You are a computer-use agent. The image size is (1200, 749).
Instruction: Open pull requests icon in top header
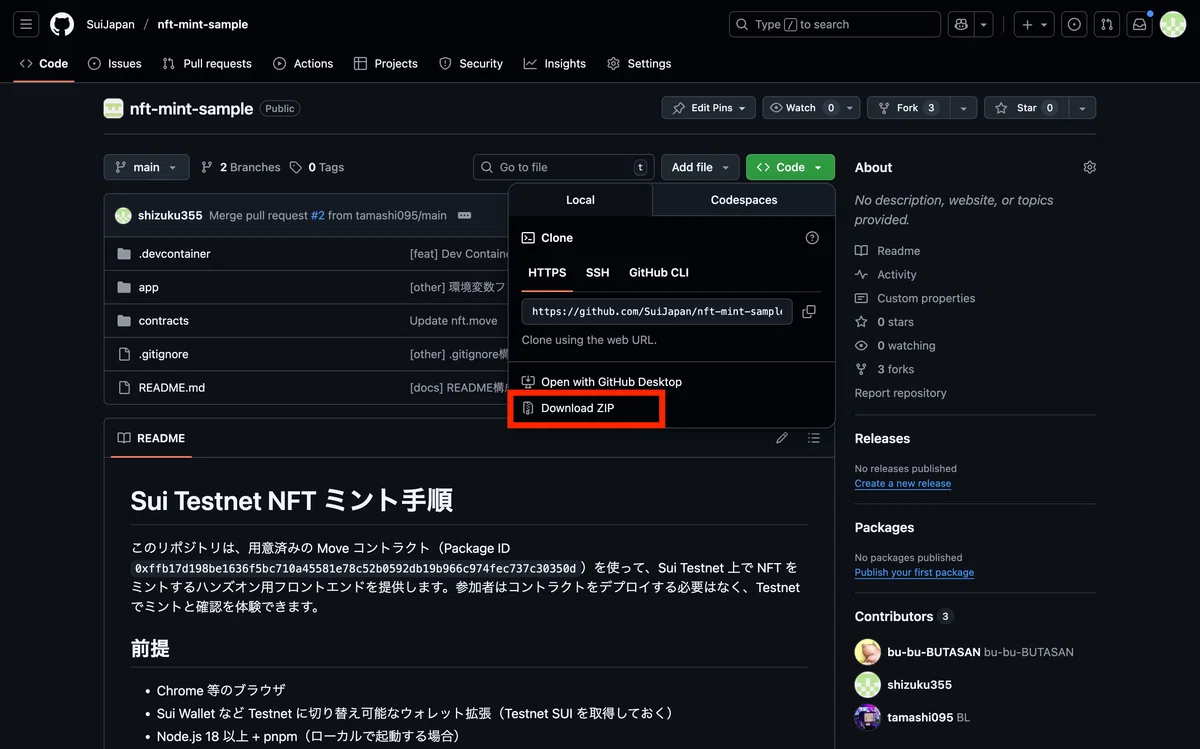1106,24
